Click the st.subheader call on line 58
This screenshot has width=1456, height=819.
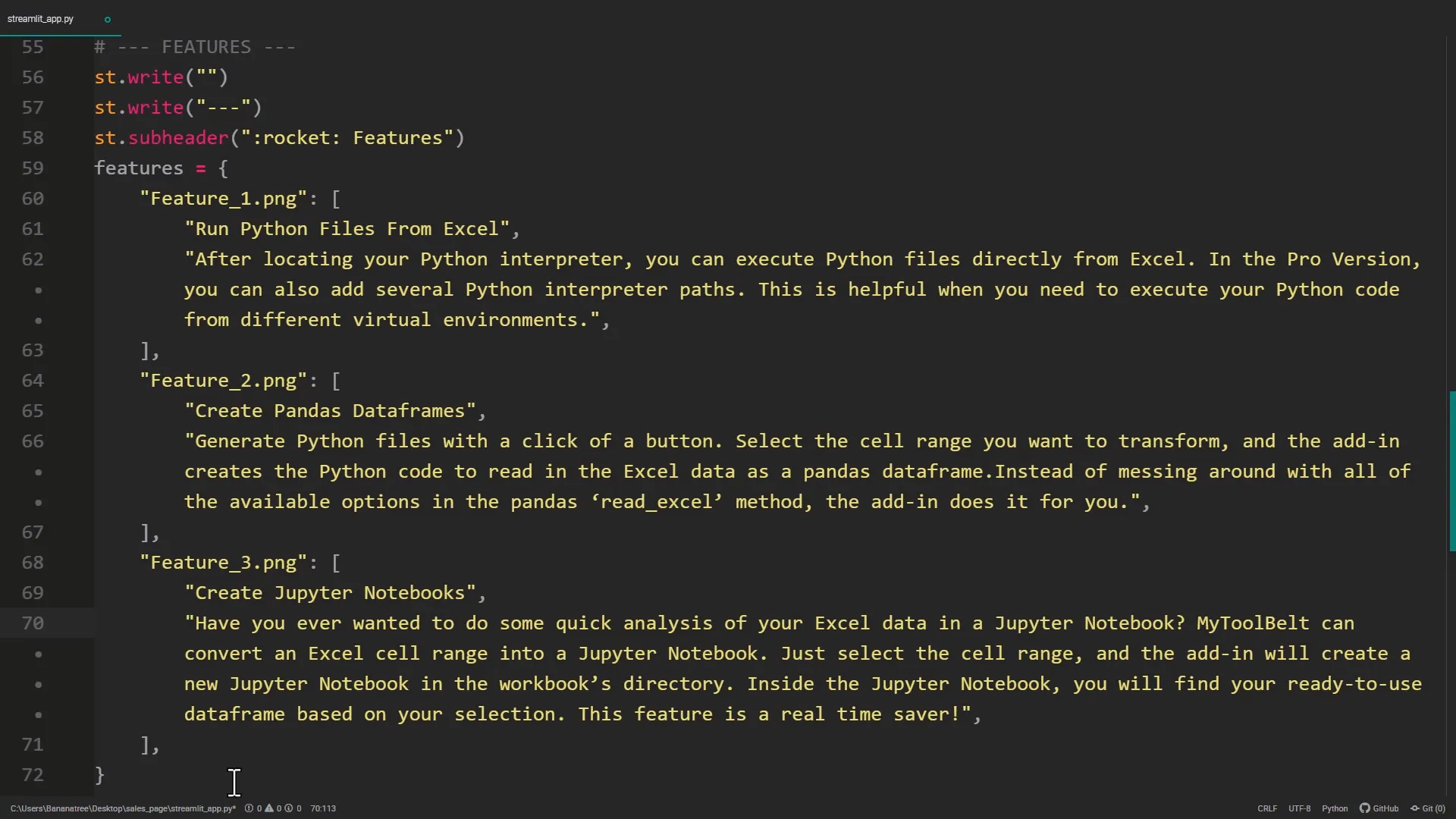tap(177, 138)
